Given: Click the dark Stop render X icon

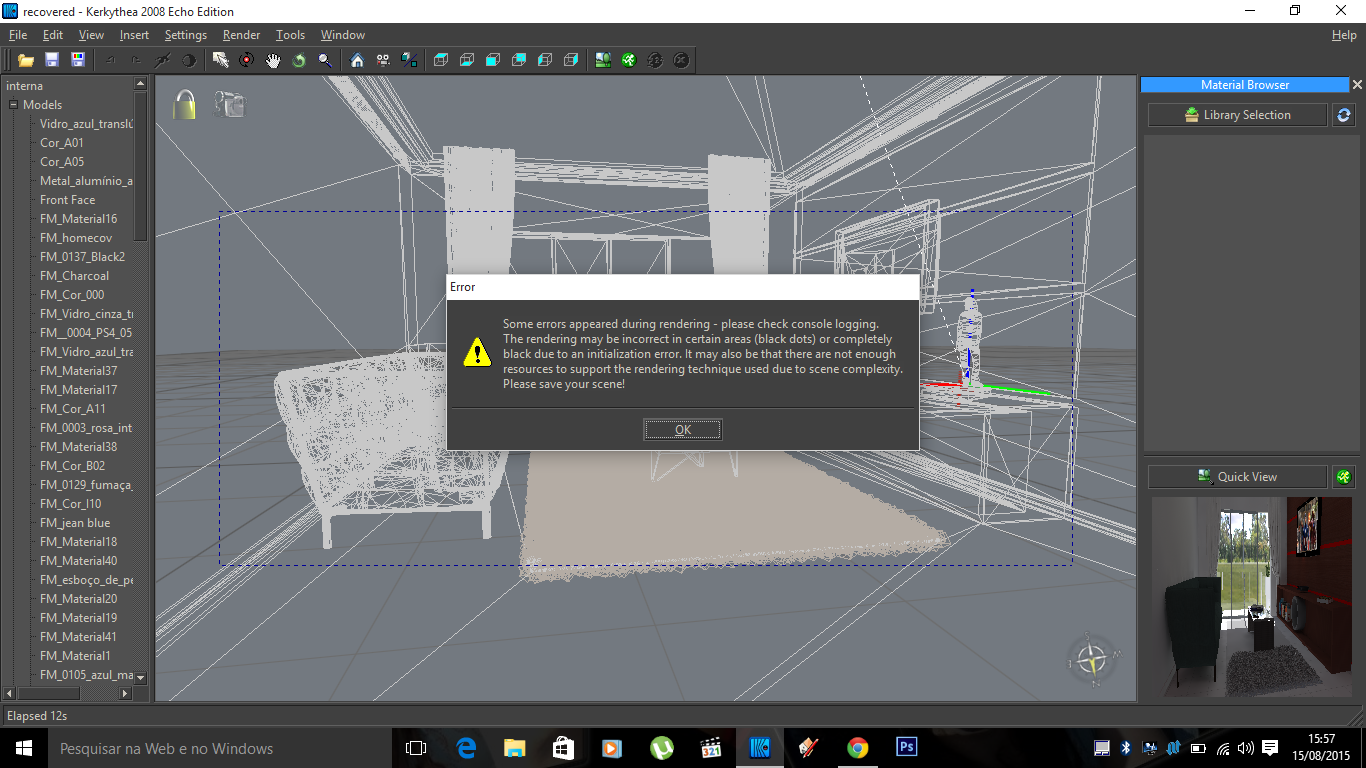Looking at the screenshot, I should 681,60.
